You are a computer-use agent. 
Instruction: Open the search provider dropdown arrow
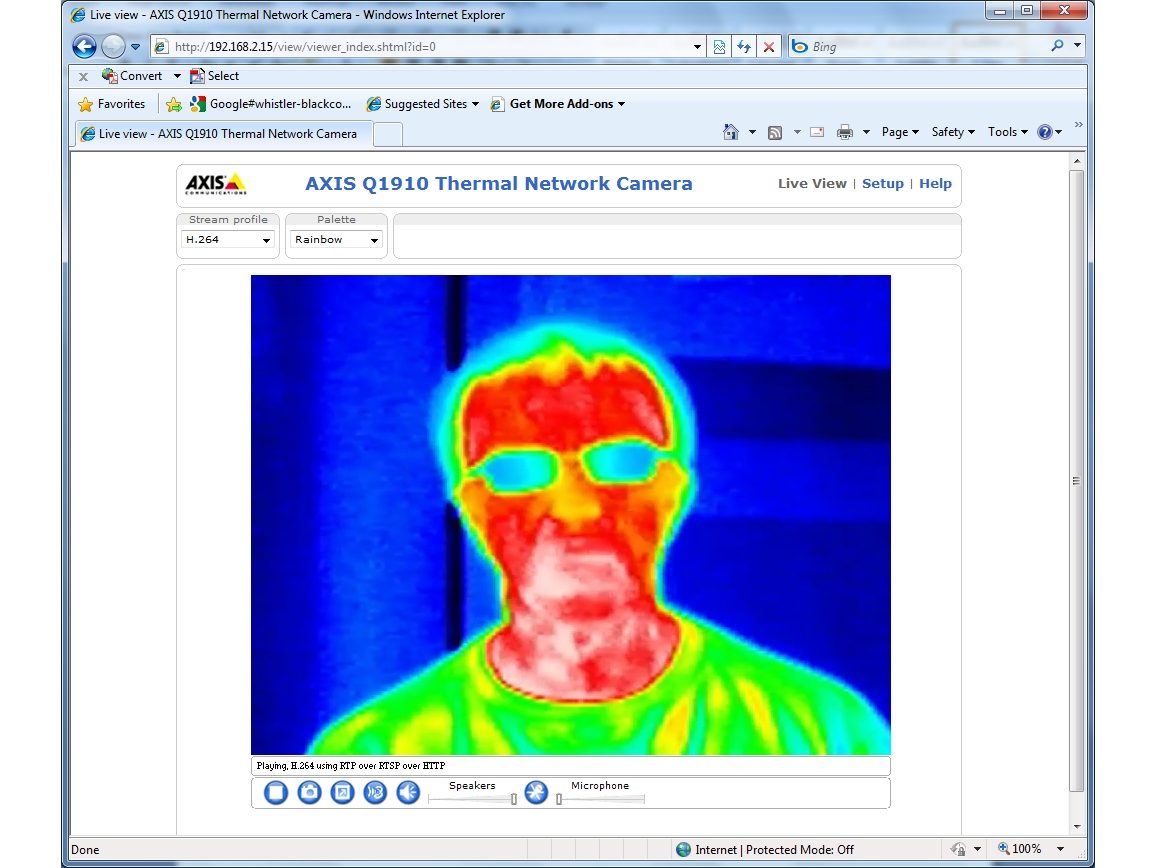1077,46
